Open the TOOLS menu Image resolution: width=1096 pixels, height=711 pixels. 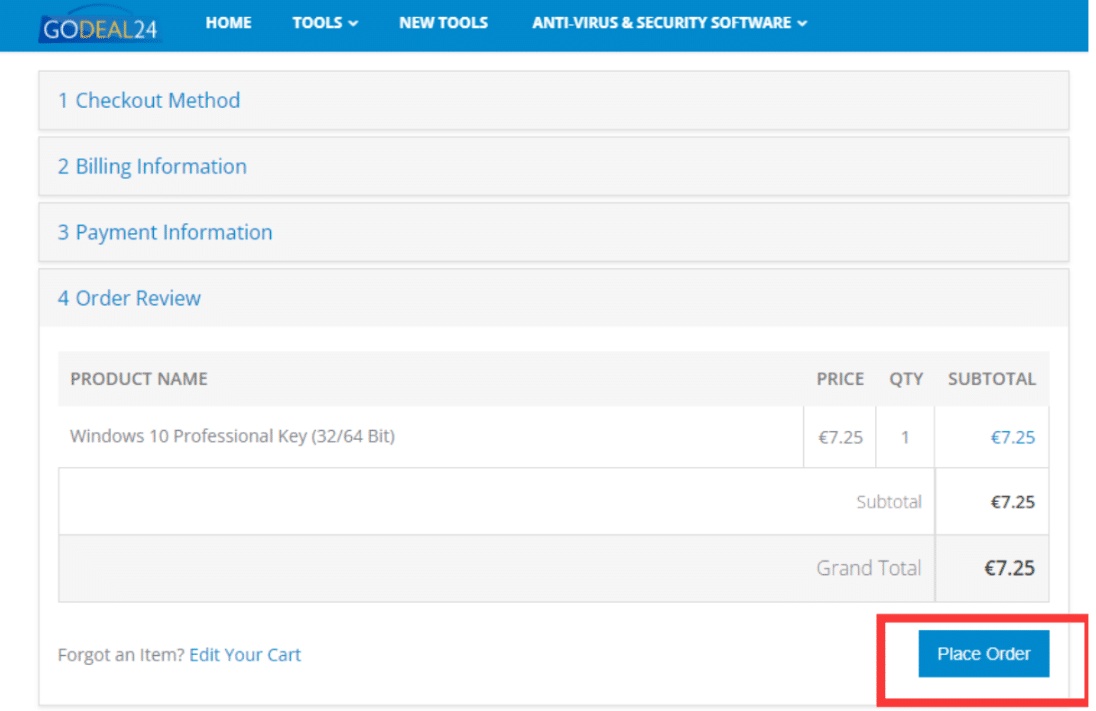point(324,23)
